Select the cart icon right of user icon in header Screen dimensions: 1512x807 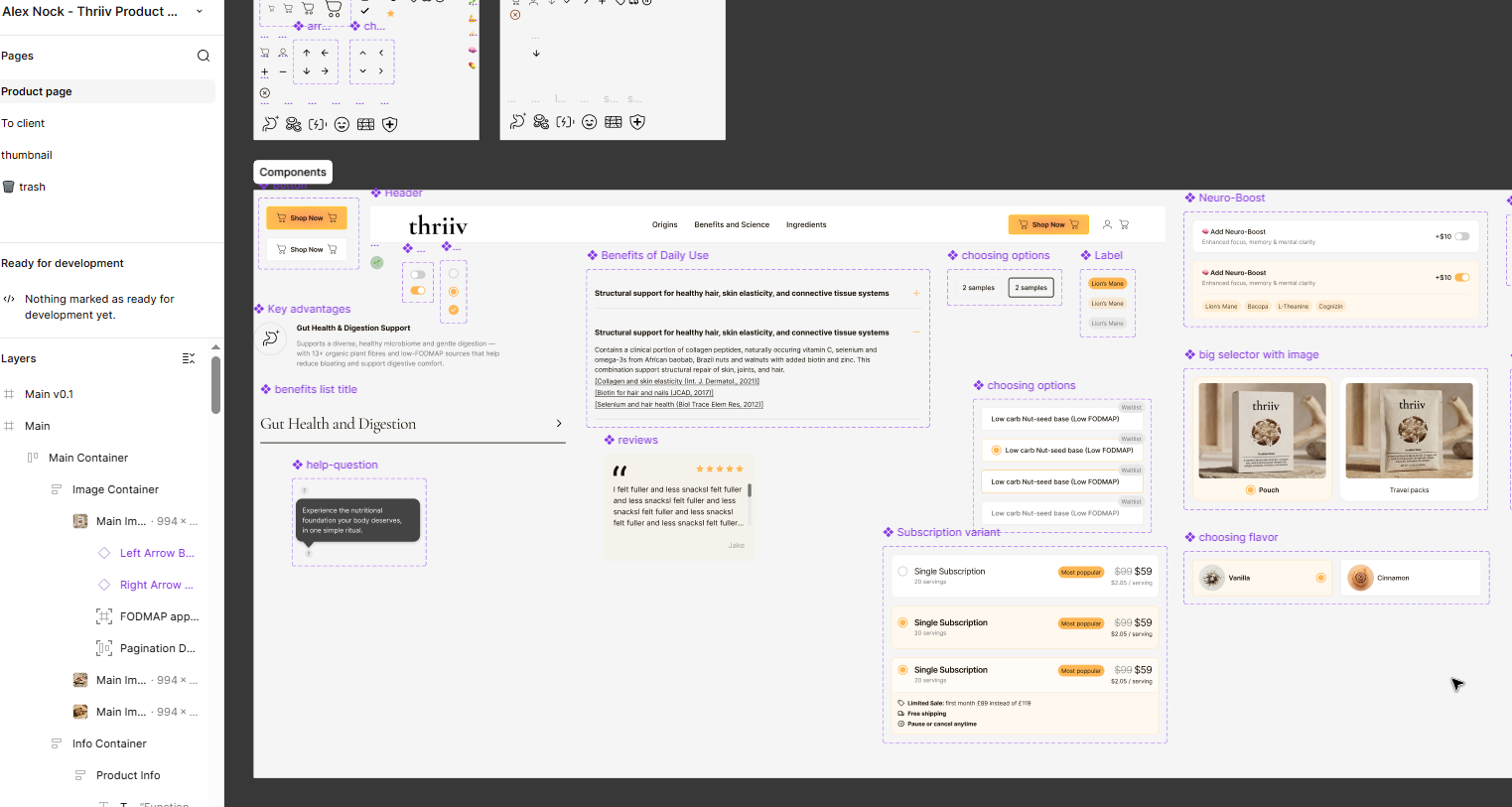pyautogui.click(x=1124, y=224)
